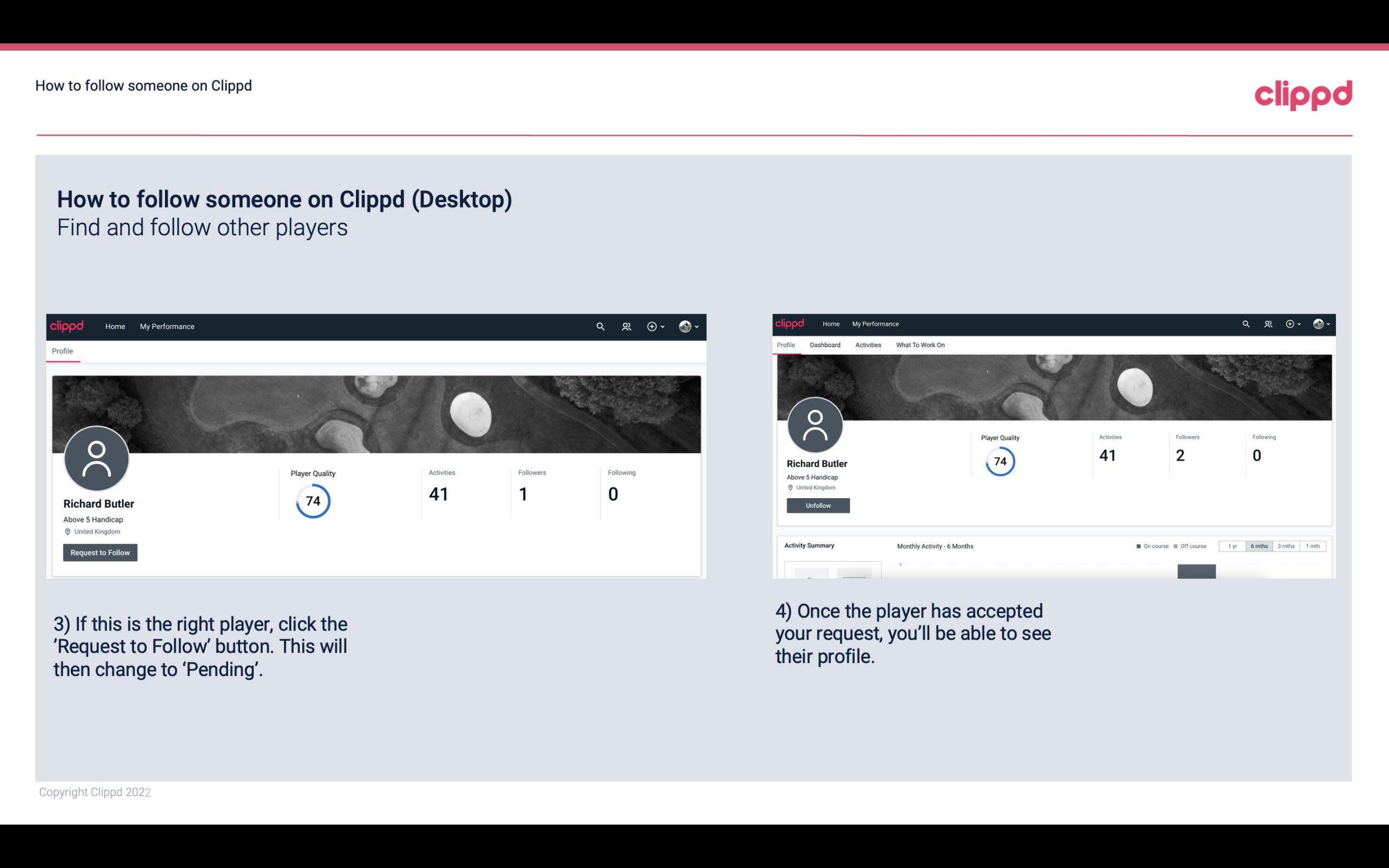Switch to the 'What To Work On' tab
Viewport: 1389px width, 868px height.
point(920,345)
